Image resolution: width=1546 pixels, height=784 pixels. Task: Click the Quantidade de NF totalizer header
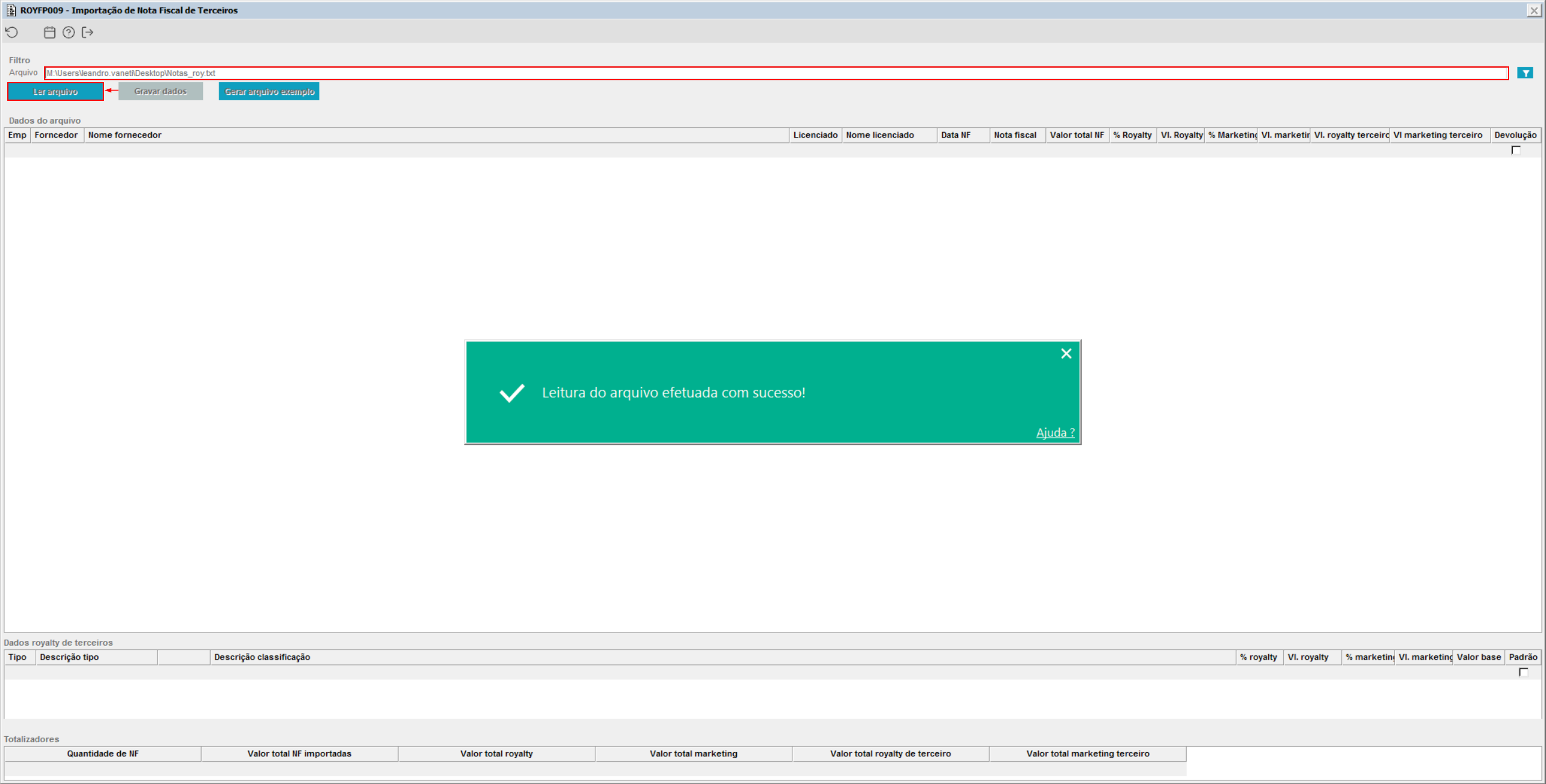(103, 754)
